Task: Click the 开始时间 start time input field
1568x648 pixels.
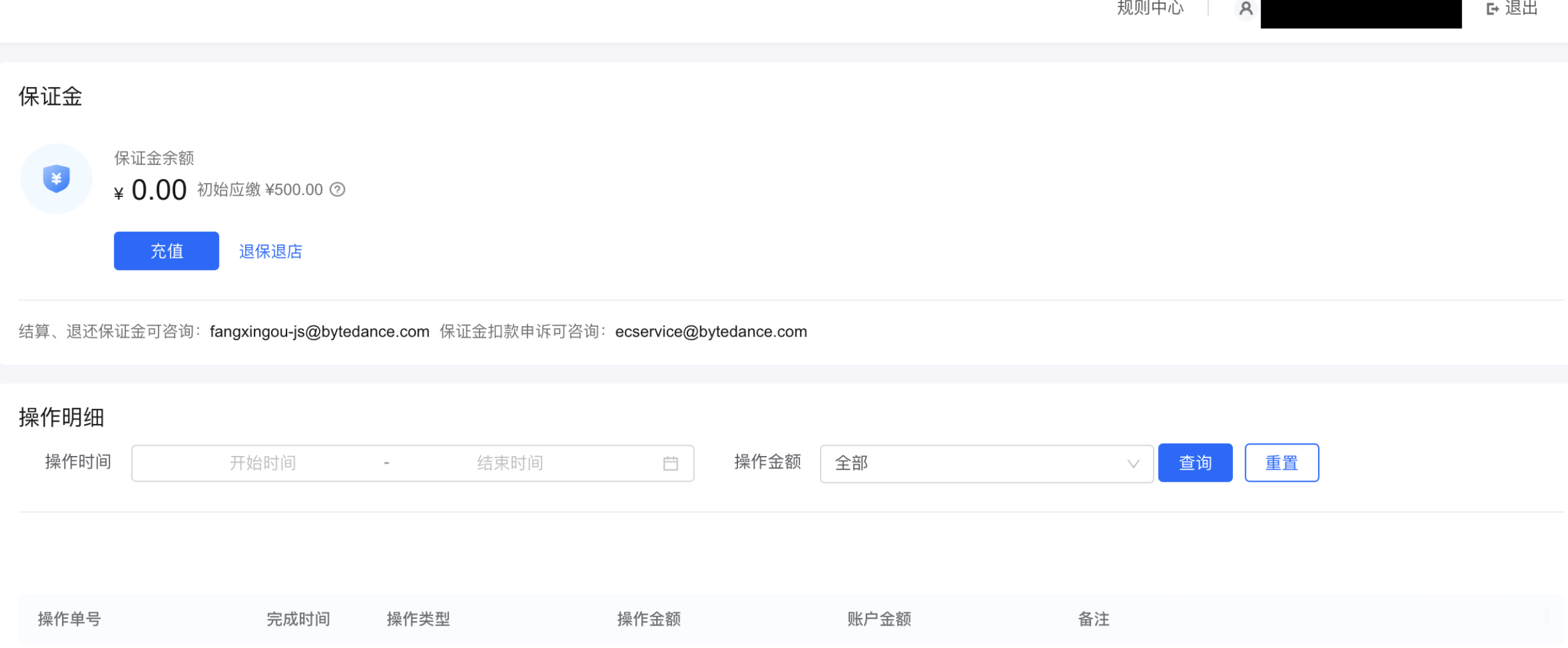Action: tap(262, 462)
